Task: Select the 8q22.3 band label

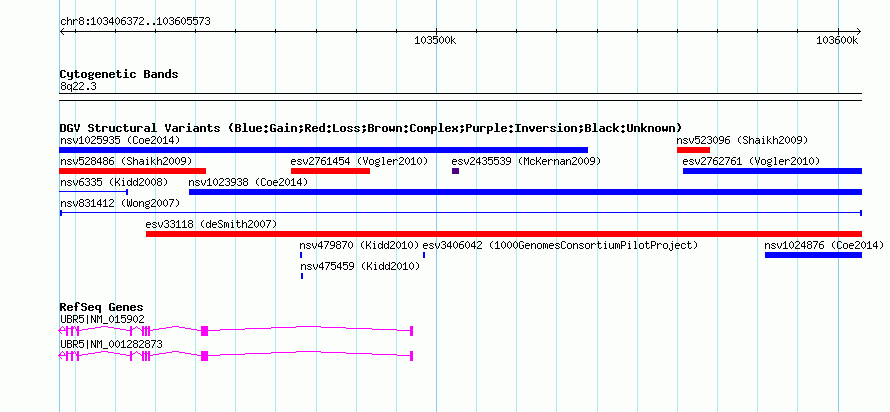Action: 78,87
